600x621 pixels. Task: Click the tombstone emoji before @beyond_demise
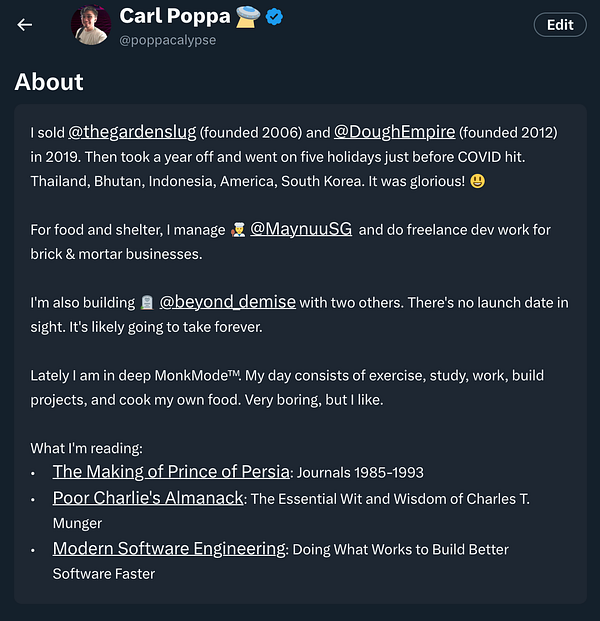[x=147, y=303]
